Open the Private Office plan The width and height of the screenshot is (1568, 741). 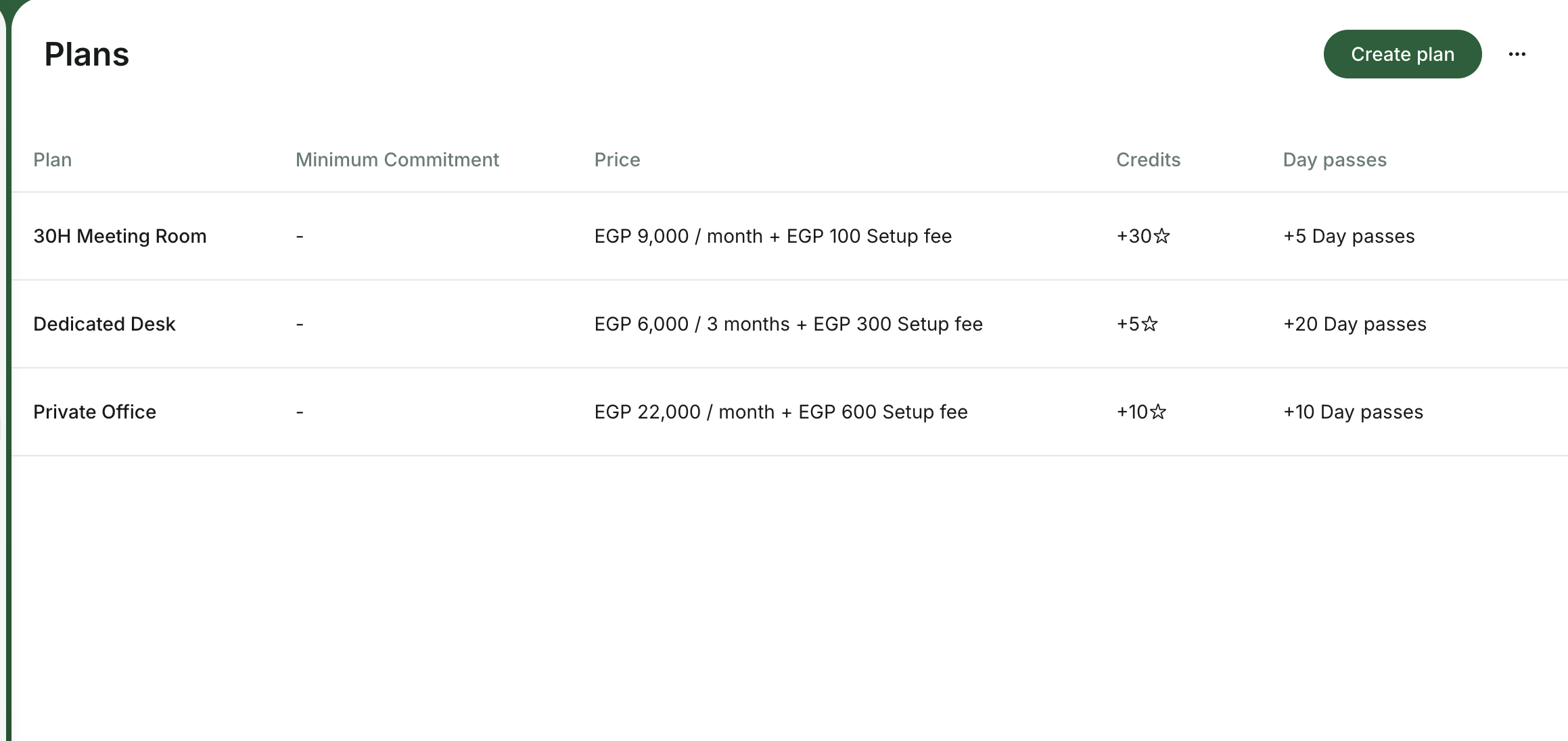pyautogui.click(x=95, y=412)
